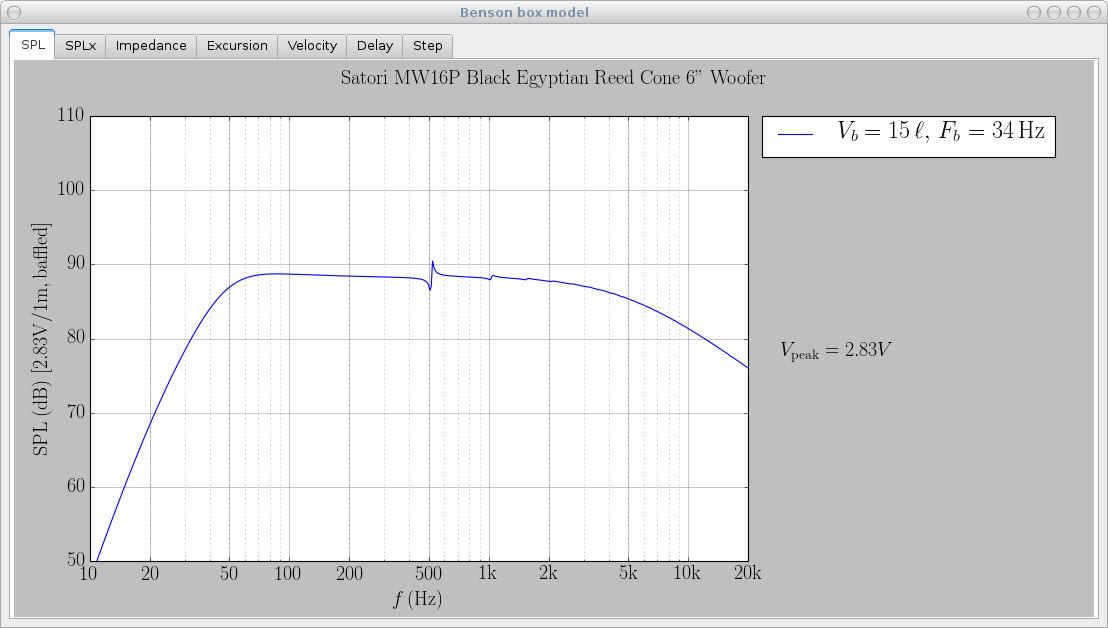Click the window menu button at title bar left

[x=13, y=12]
